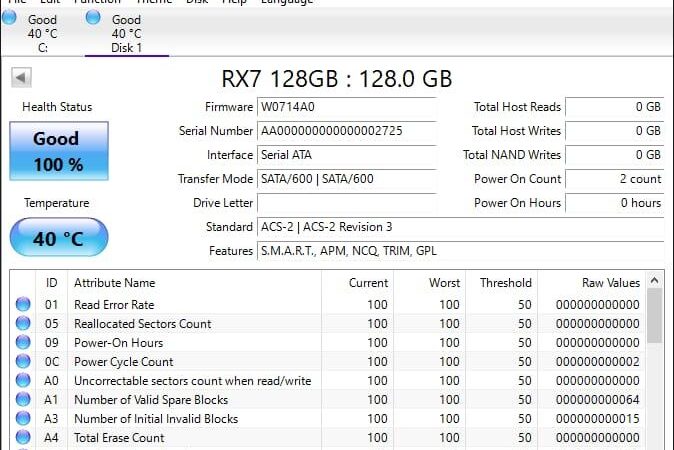Viewport: 674px width, 450px height.
Task: Click the Good 100 % health status button
Action: click(x=58, y=151)
